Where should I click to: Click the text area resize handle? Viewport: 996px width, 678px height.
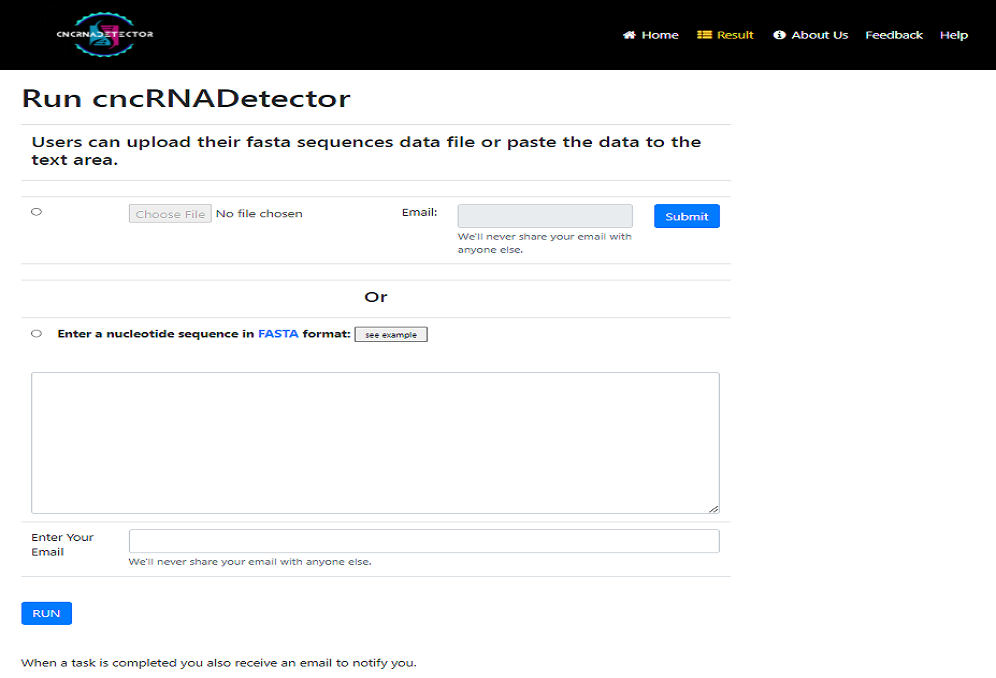(x=714, y=508)
